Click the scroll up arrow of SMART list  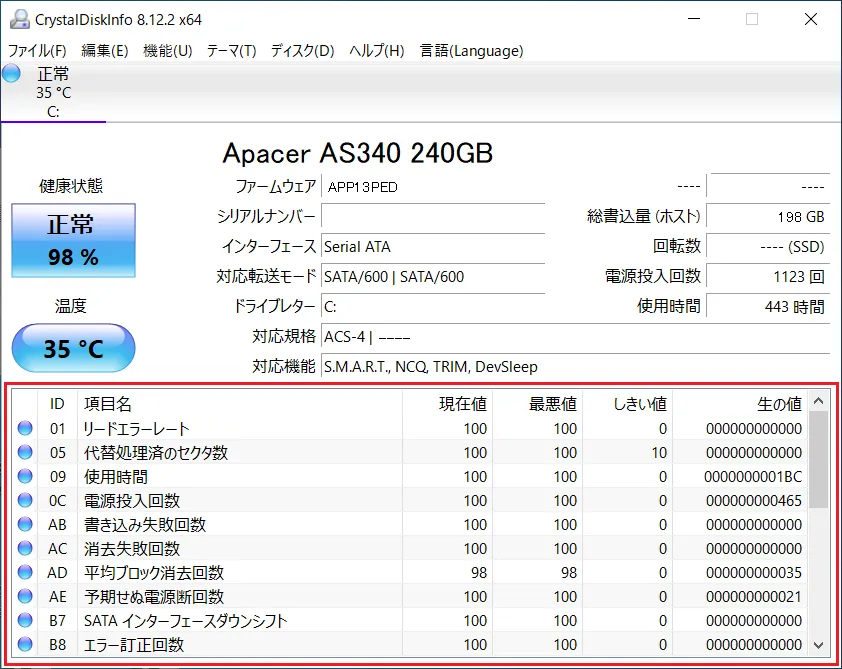coord(818,401)
